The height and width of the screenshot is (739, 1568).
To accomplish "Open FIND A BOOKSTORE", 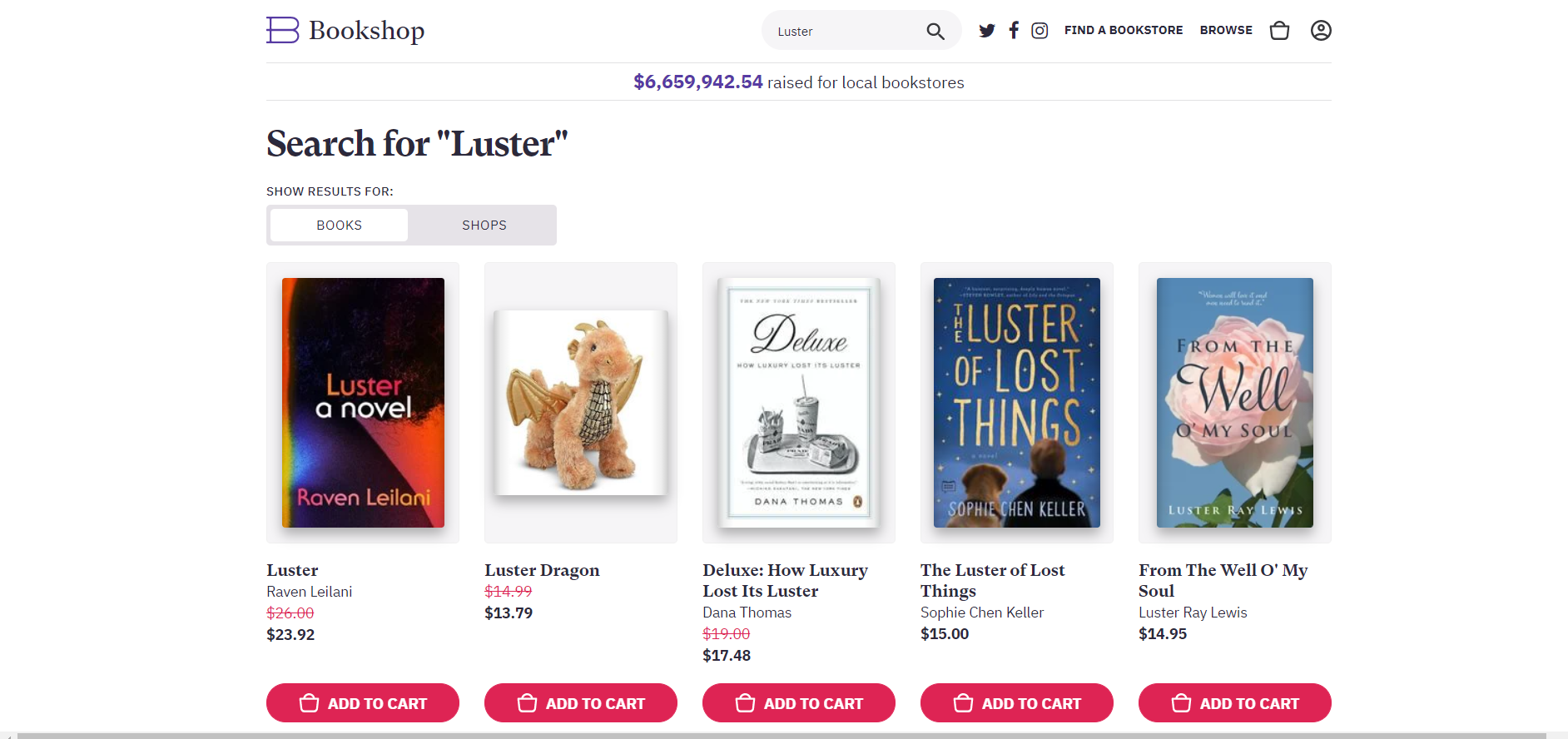I will pos(1124,30).
